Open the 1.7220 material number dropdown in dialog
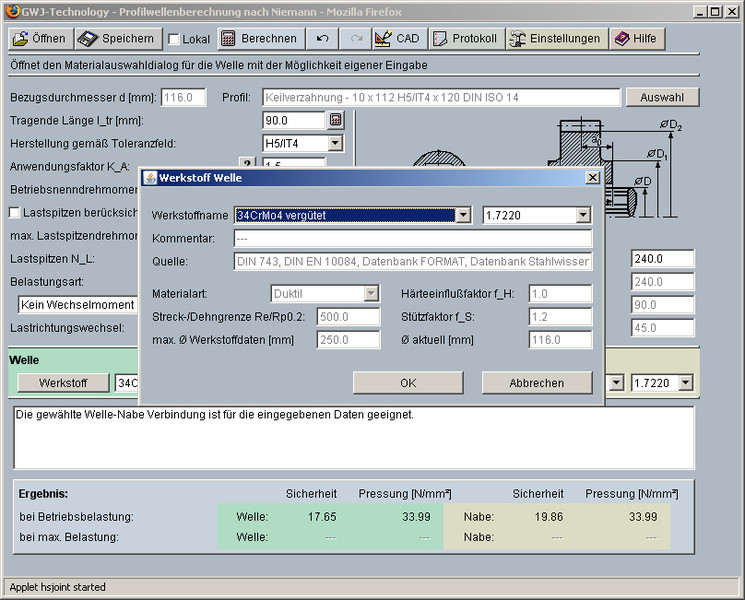745x600 pixels. [x=583, y=215]
